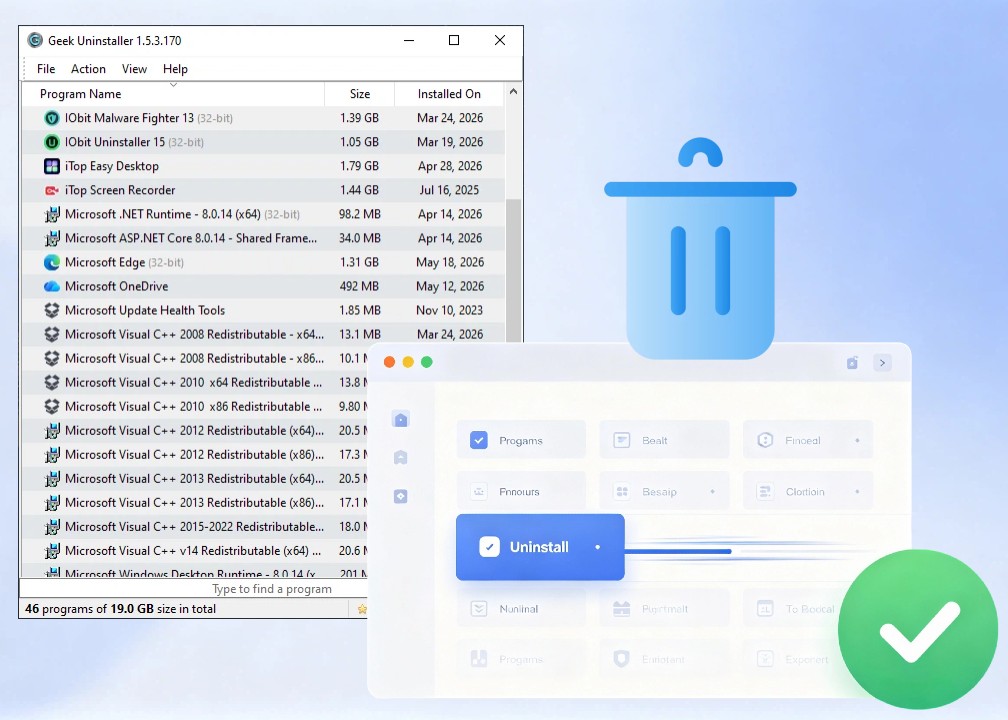Click the lock icon in overlay header

(x=852, y=363)
